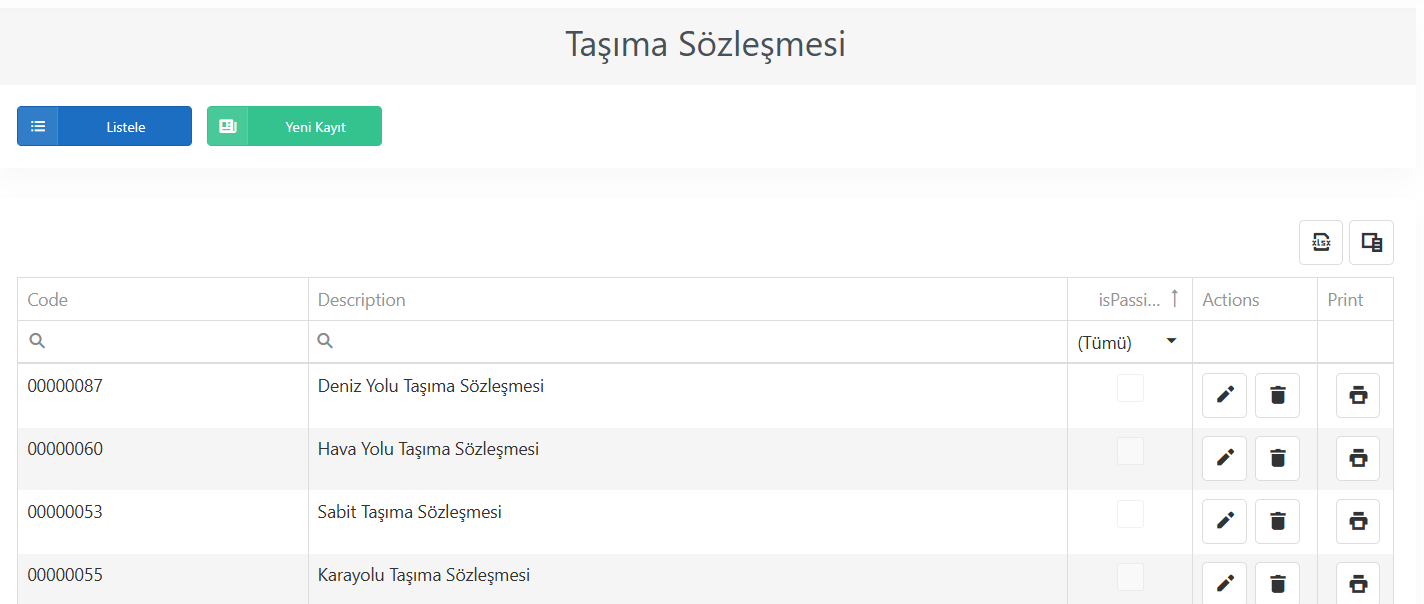1424x604 pixels.
Task: Focus the Description column search field
Action: pyautogui.click(x=688, y=342)
